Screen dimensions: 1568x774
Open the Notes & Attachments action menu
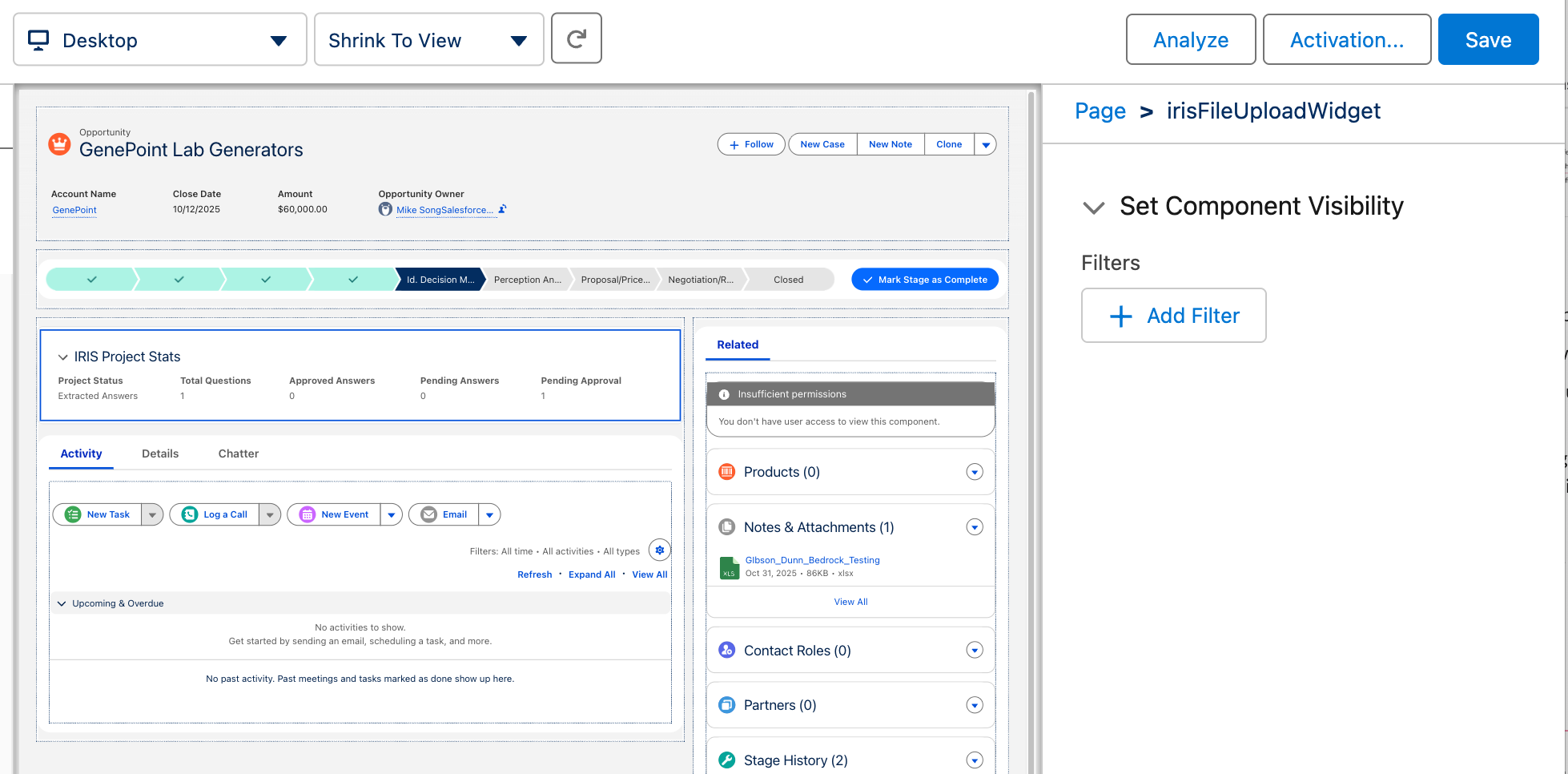click(x=975, y=527)
